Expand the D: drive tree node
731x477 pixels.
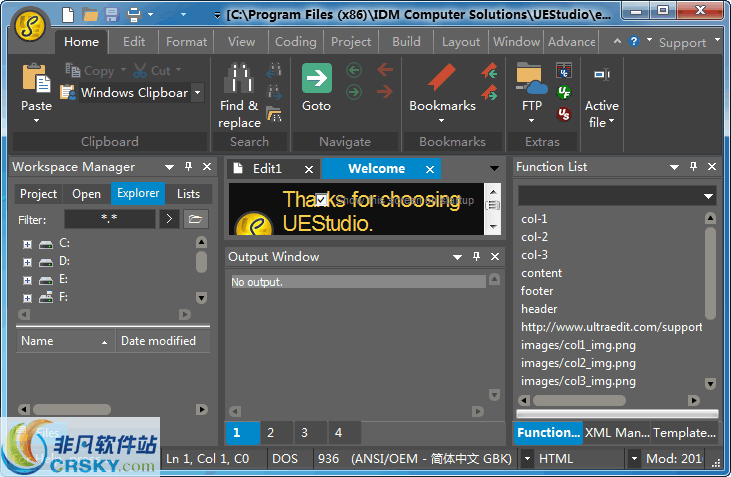pos(28,262)
